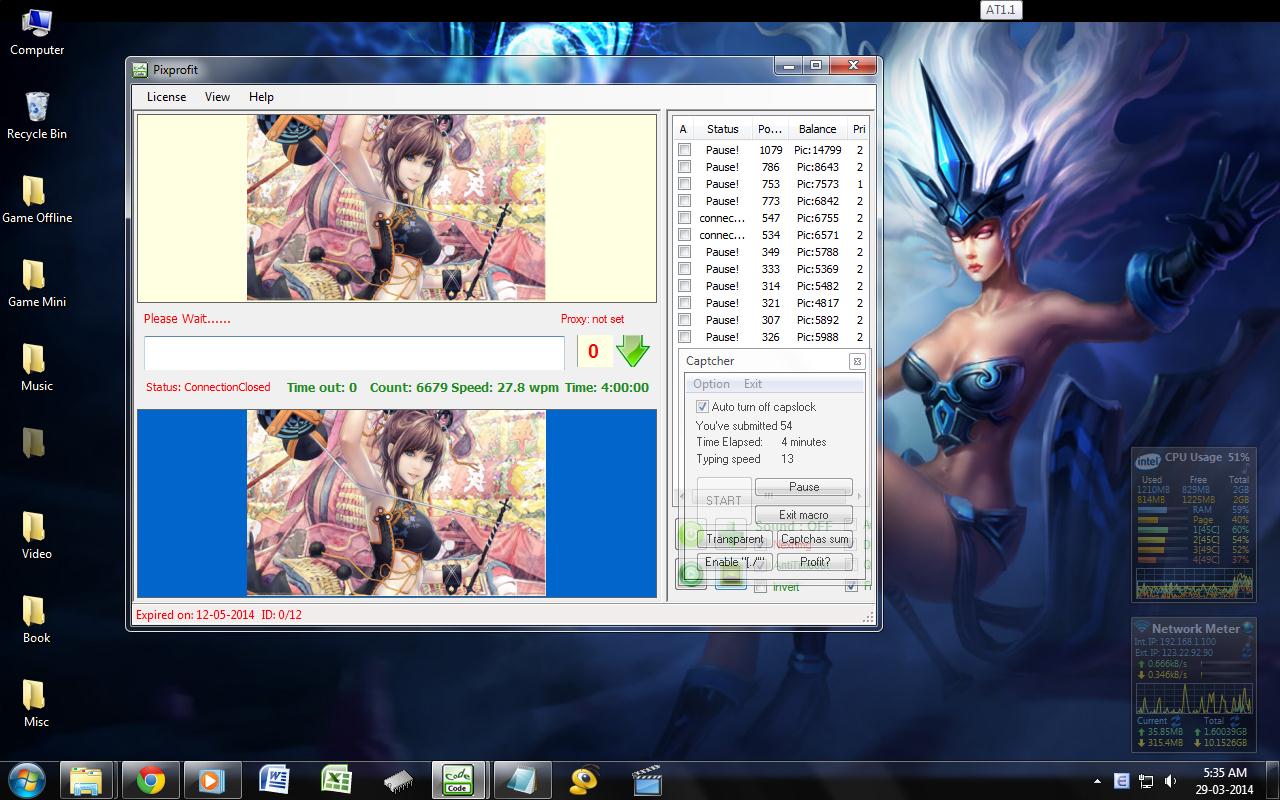Select the Game Mini folder icon
The width and height of the screenshot is (1280, 800).
click(37, 283)
